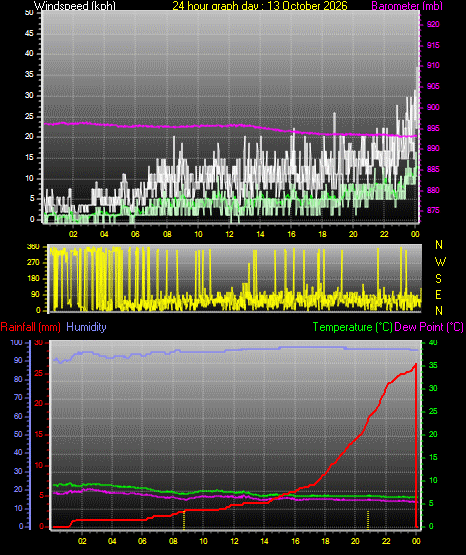Click the red "15" rainfall scale value
This screenshot has width=466, height=555.
coord(39,434)
